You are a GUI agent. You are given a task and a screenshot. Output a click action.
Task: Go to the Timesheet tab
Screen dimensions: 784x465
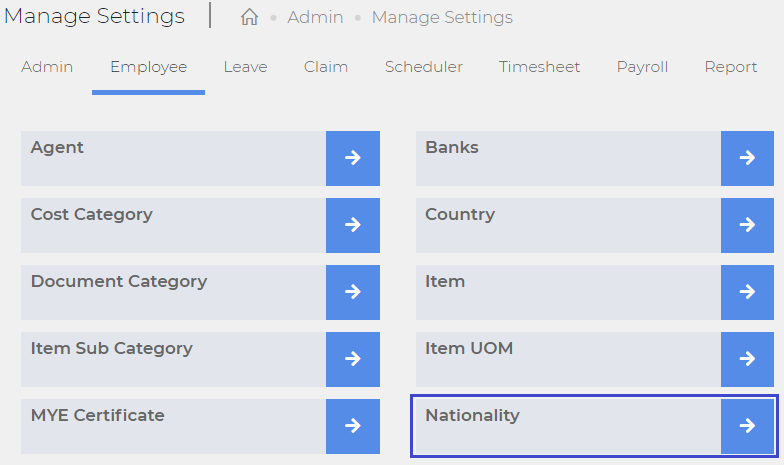click(540, 67)
